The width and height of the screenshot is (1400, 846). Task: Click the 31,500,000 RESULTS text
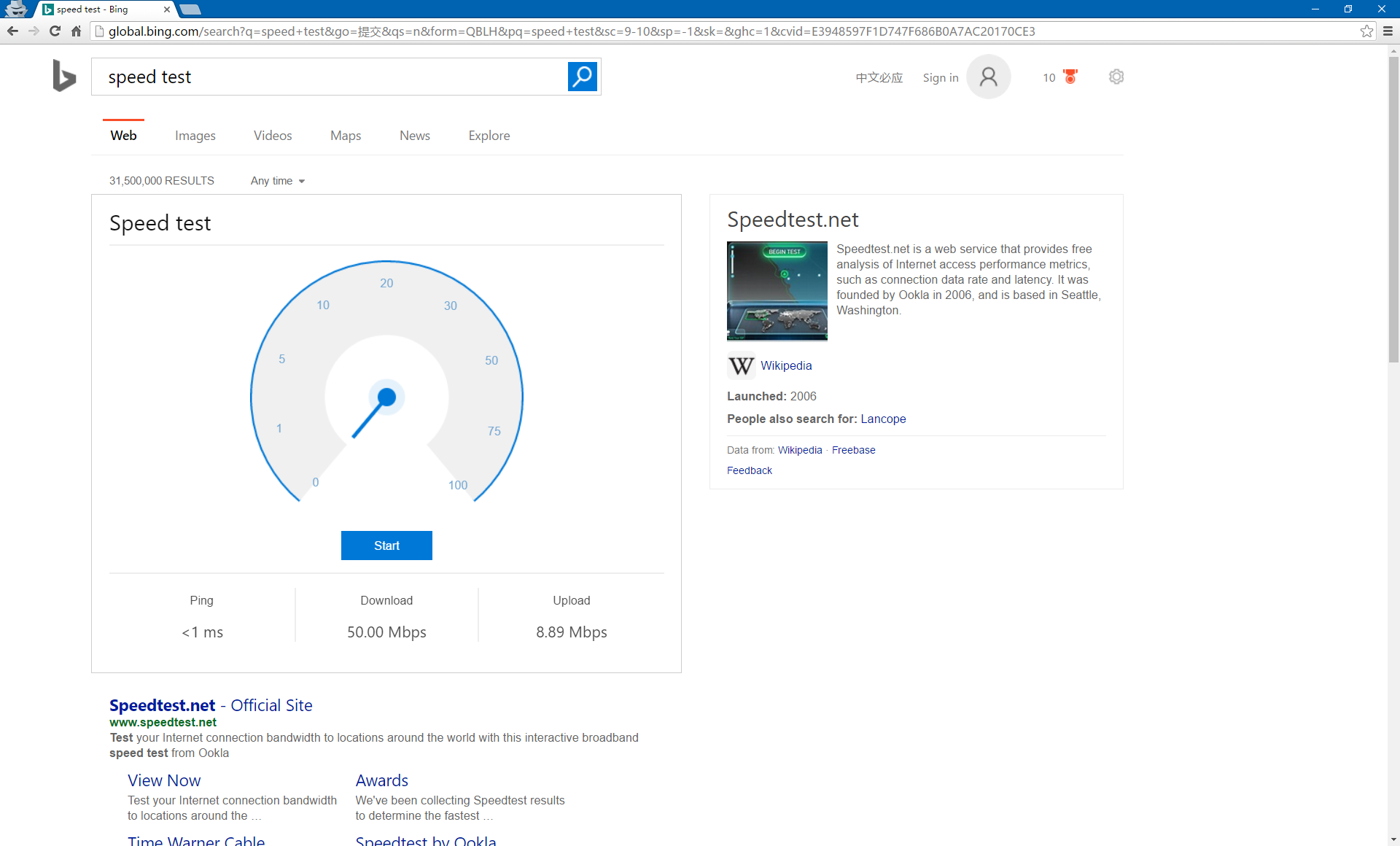pyautogui.click(x=162, y=181)
